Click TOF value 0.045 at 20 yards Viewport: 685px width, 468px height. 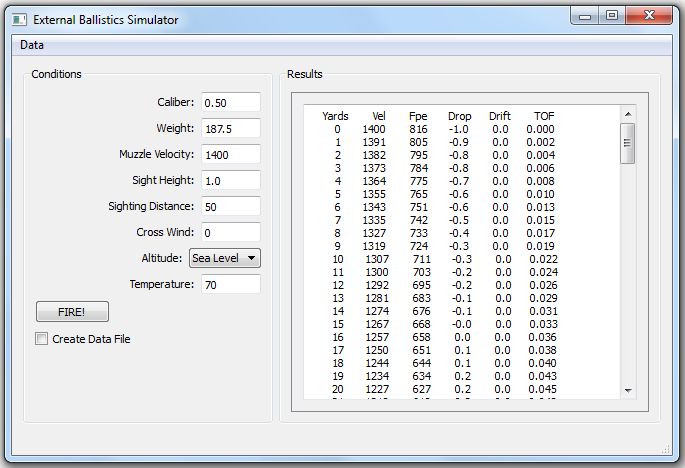[543, 389]
